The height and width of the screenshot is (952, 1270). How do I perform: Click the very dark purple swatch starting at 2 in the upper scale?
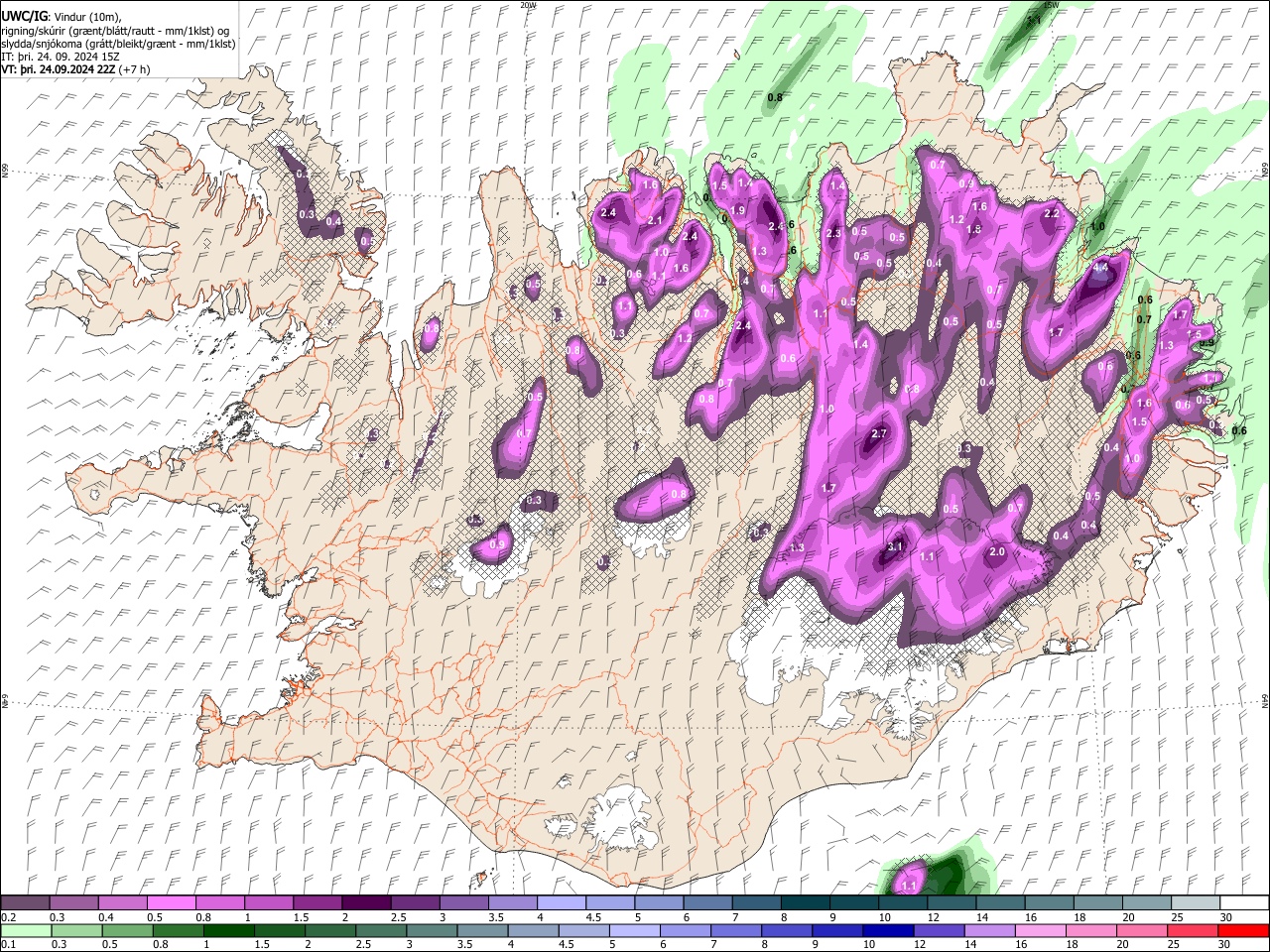point(365,903)
